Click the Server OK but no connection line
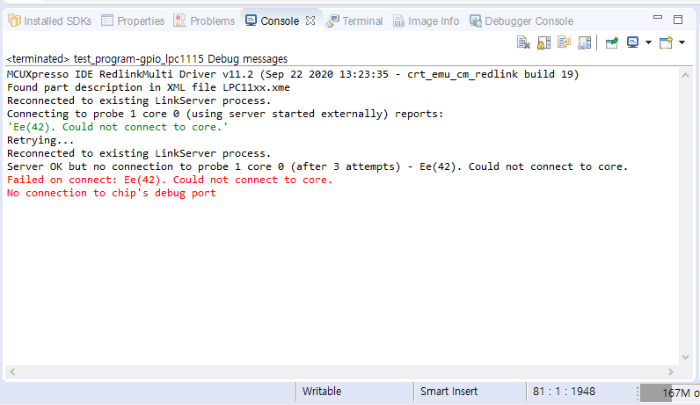 [x=317, y=167]
